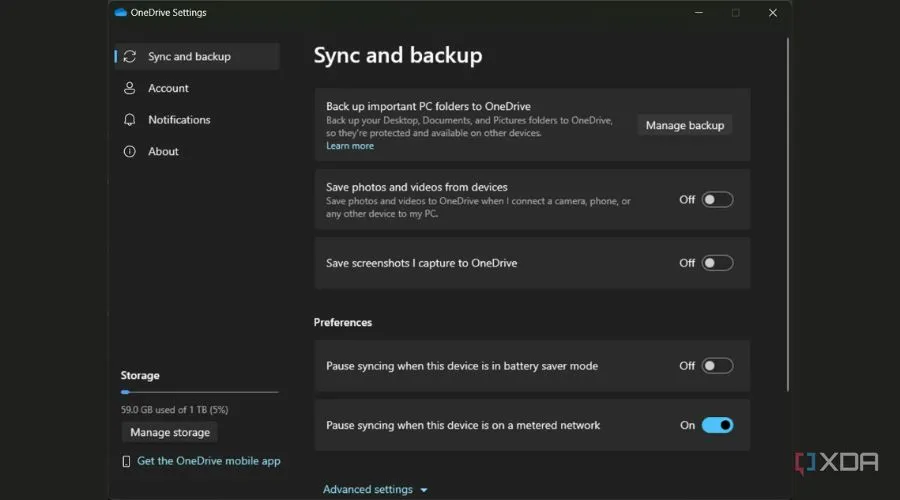
Task: Turn on saving screenshots to OneDrive
Action: point(717,263)
